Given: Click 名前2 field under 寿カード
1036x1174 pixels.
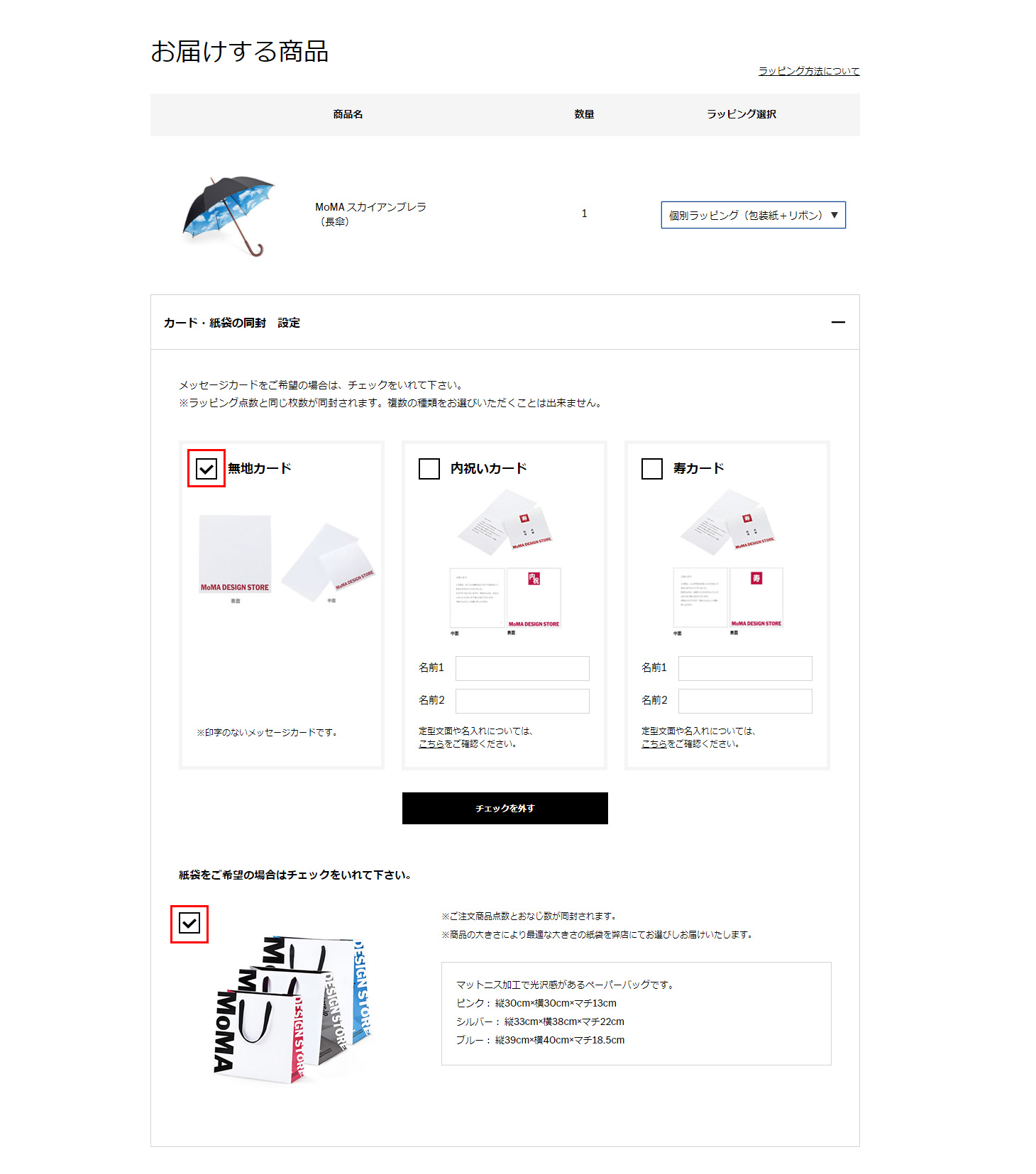Looking at the screenshot, I should [745, 701].
